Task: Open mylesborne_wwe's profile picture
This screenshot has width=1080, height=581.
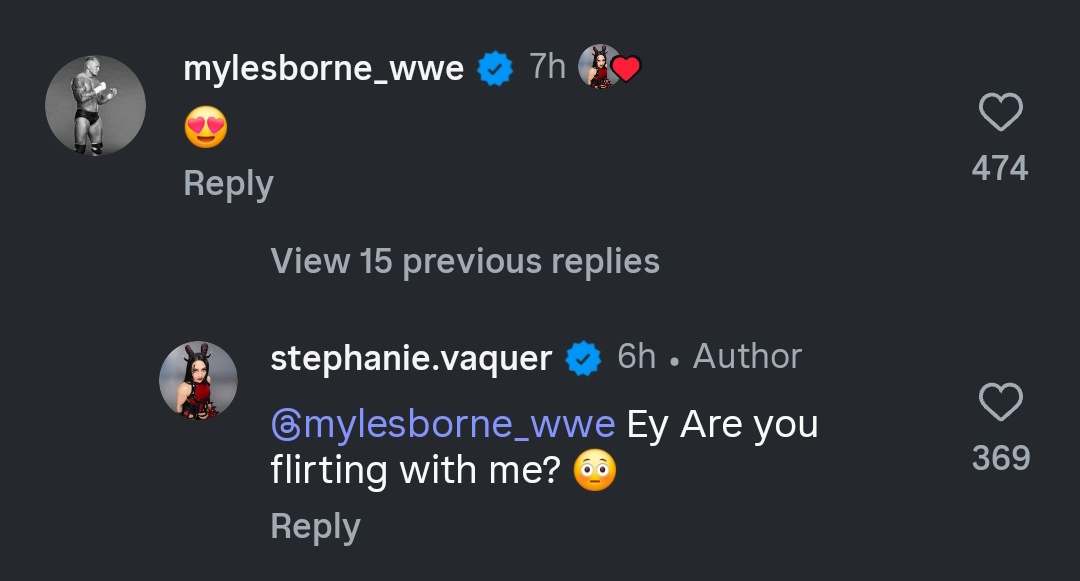Action: [x=96, y=105]
